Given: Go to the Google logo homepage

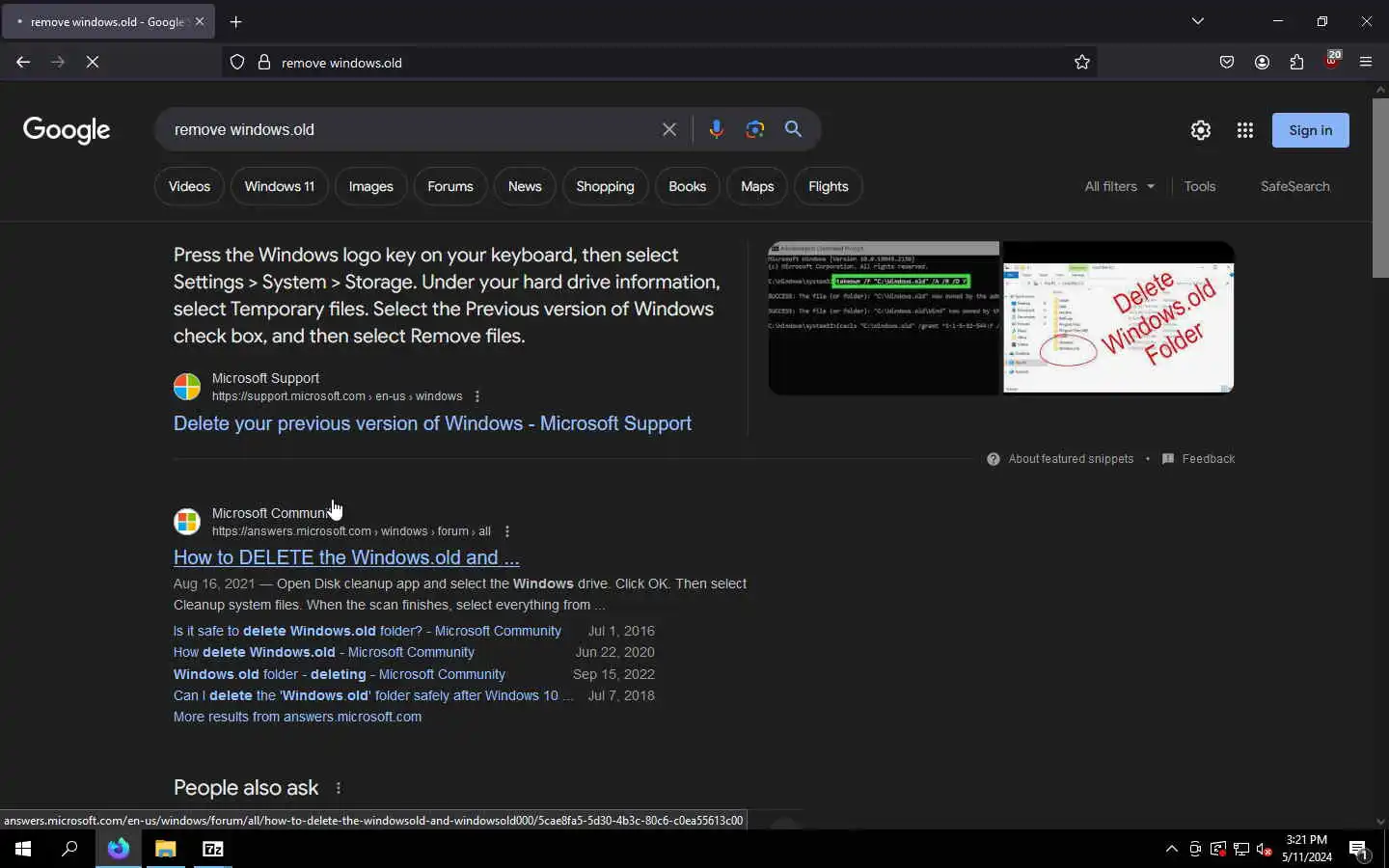Looking at the screenshot, I should 67,130.
